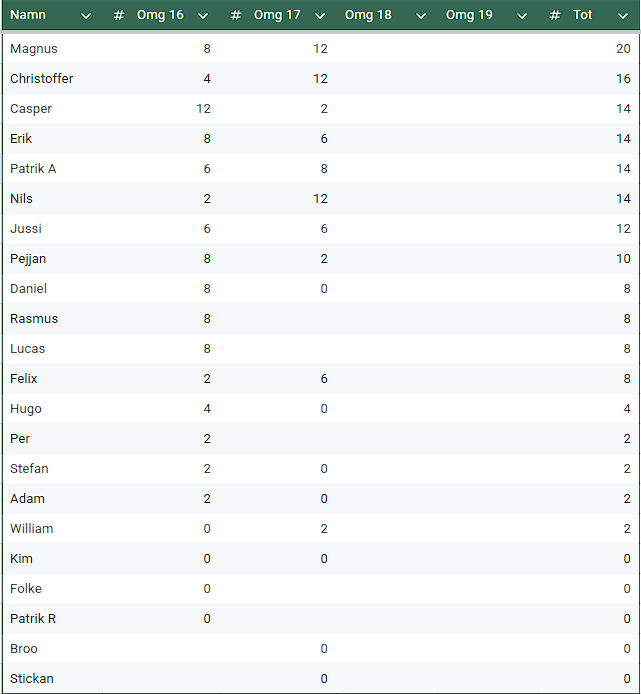The image size is (641, 694).
Task: Open the Omg 17 column dropdown chevron
Action: coord(320,16)
